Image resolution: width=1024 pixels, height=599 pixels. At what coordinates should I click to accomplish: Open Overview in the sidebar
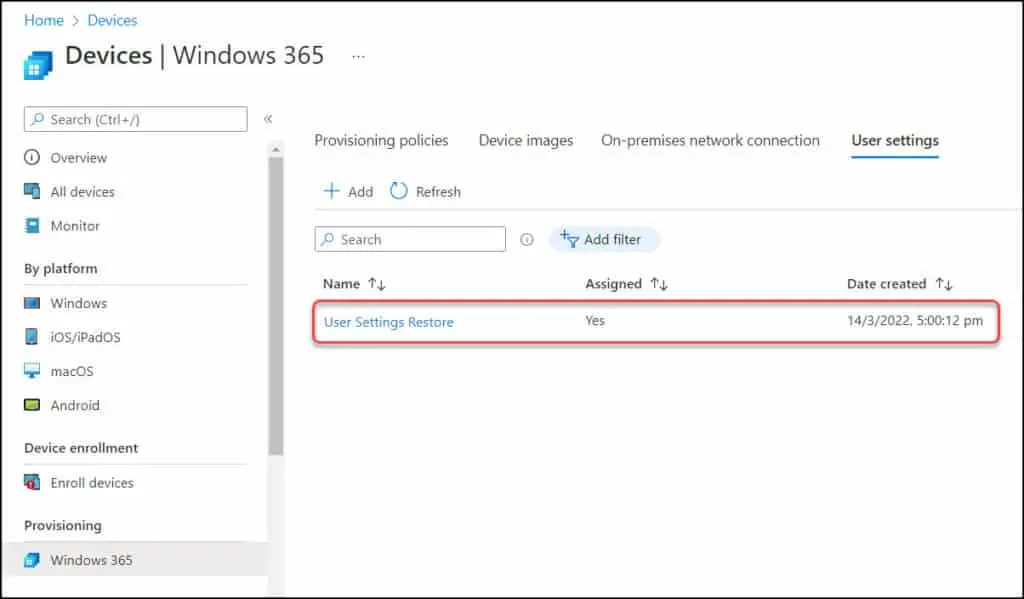[78, 158]
